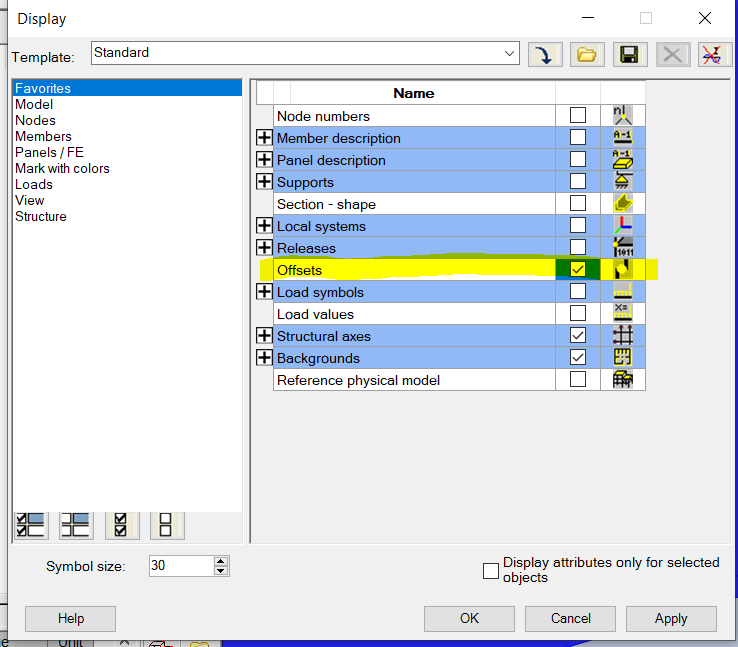Screen dimensions: 738x647
Task: Switch to View category
Action: (x=127, y=200)
